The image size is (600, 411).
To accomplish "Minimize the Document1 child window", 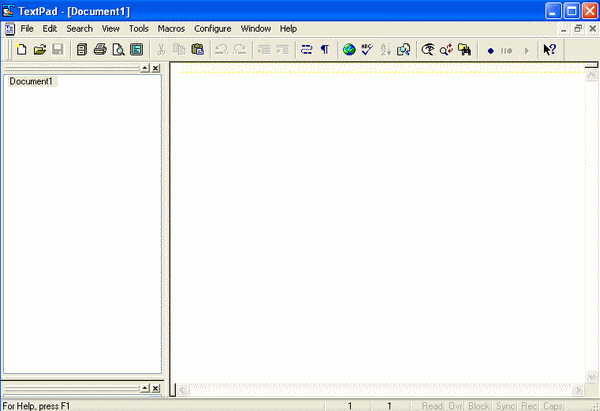I will [x=563, y=29].
